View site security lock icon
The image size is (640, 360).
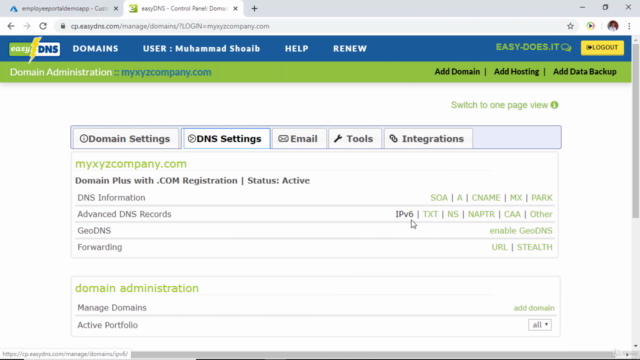(62, 26)
